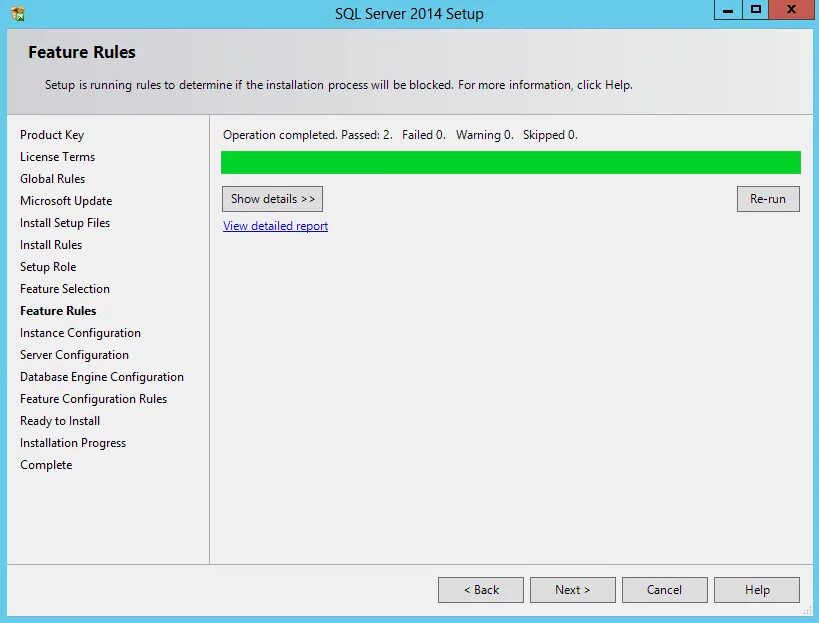Proceed with the Next button
Image resolution: width=819 pixels, height=623 pixels.
[572, 590]
